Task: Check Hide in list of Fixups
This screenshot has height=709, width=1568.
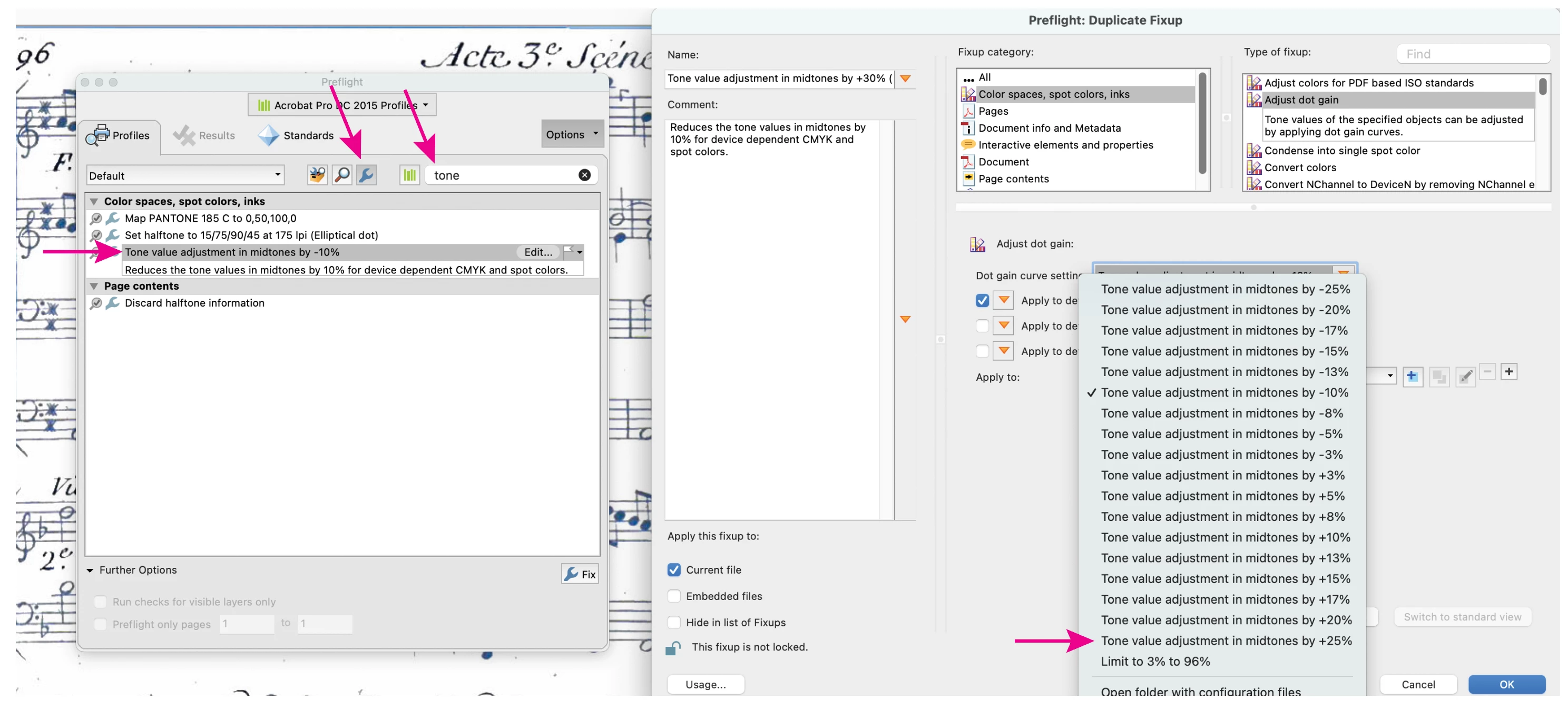Action: [674, 623]
